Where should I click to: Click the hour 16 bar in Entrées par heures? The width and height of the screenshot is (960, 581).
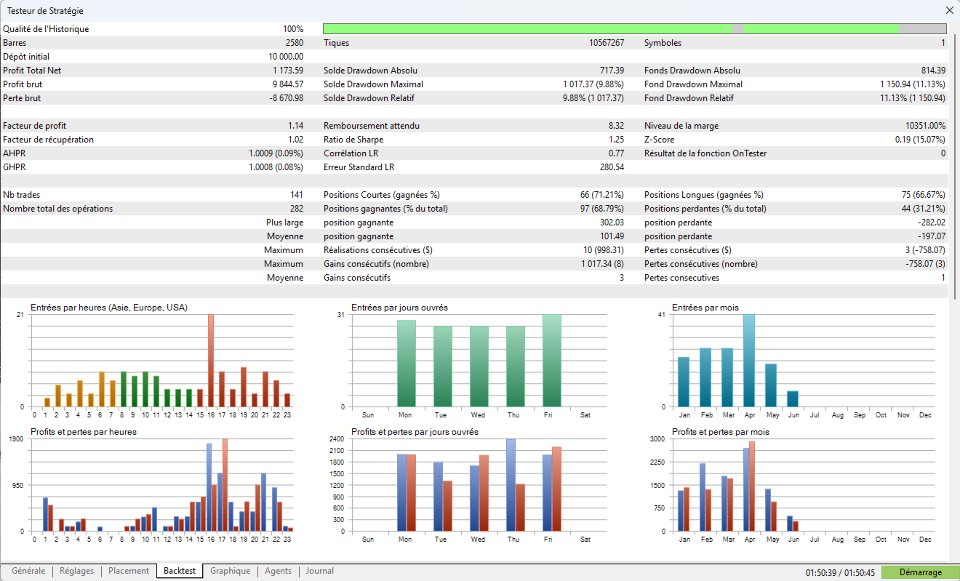tap(211, 361)
